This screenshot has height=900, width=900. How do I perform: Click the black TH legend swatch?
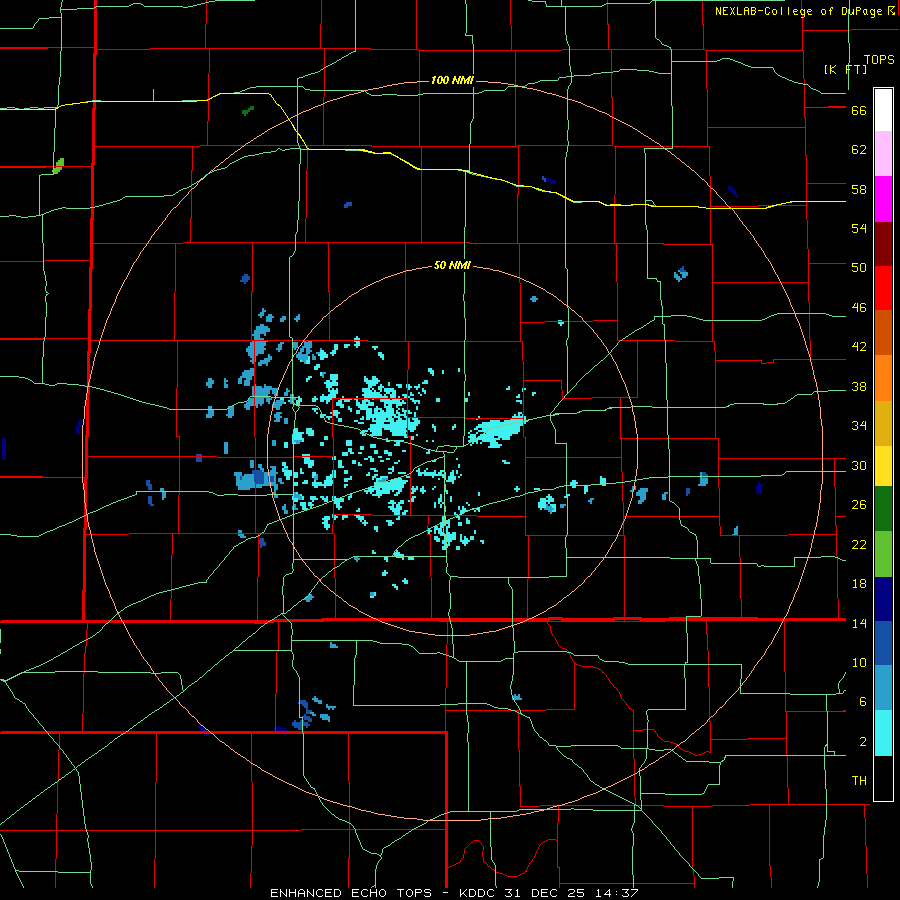(x=883, y=778)
